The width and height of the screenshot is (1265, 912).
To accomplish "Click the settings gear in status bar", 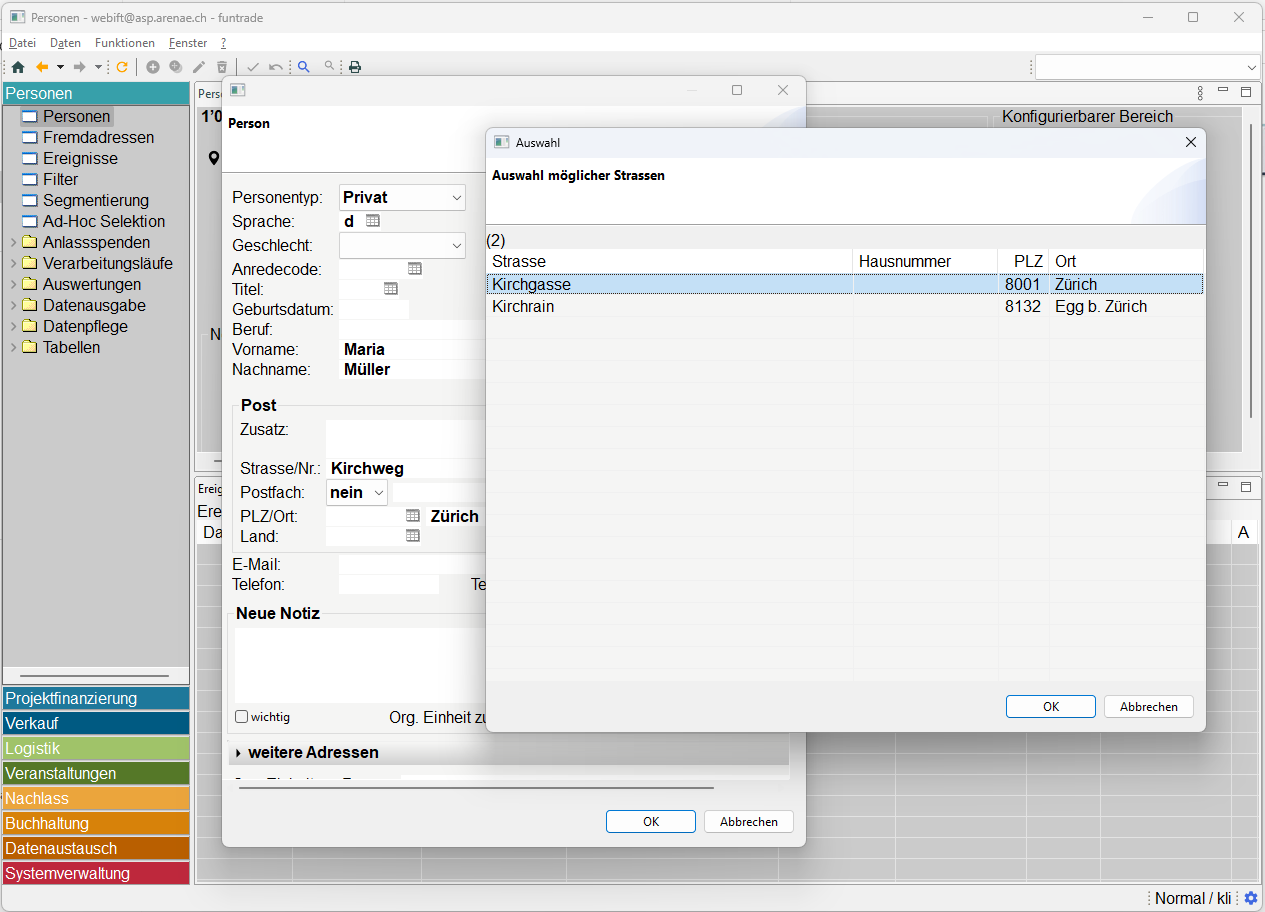I will click(1251, 898).
